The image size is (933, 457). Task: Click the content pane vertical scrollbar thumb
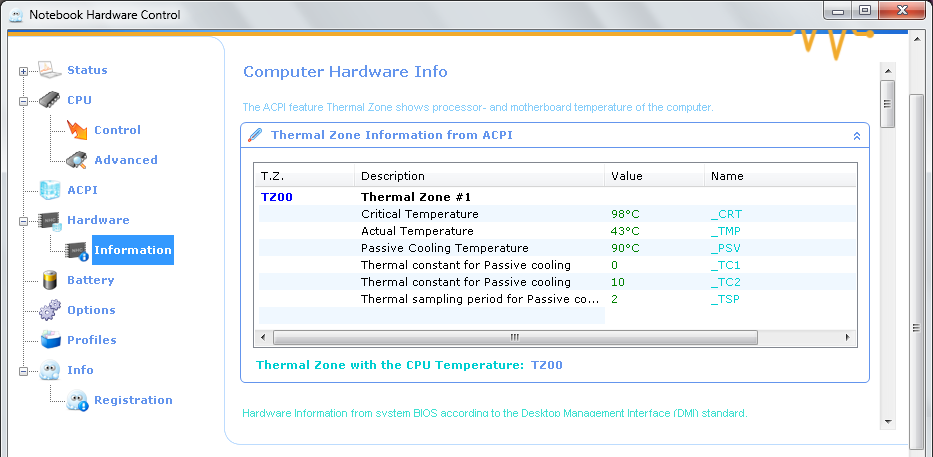(x=888, y=104)
